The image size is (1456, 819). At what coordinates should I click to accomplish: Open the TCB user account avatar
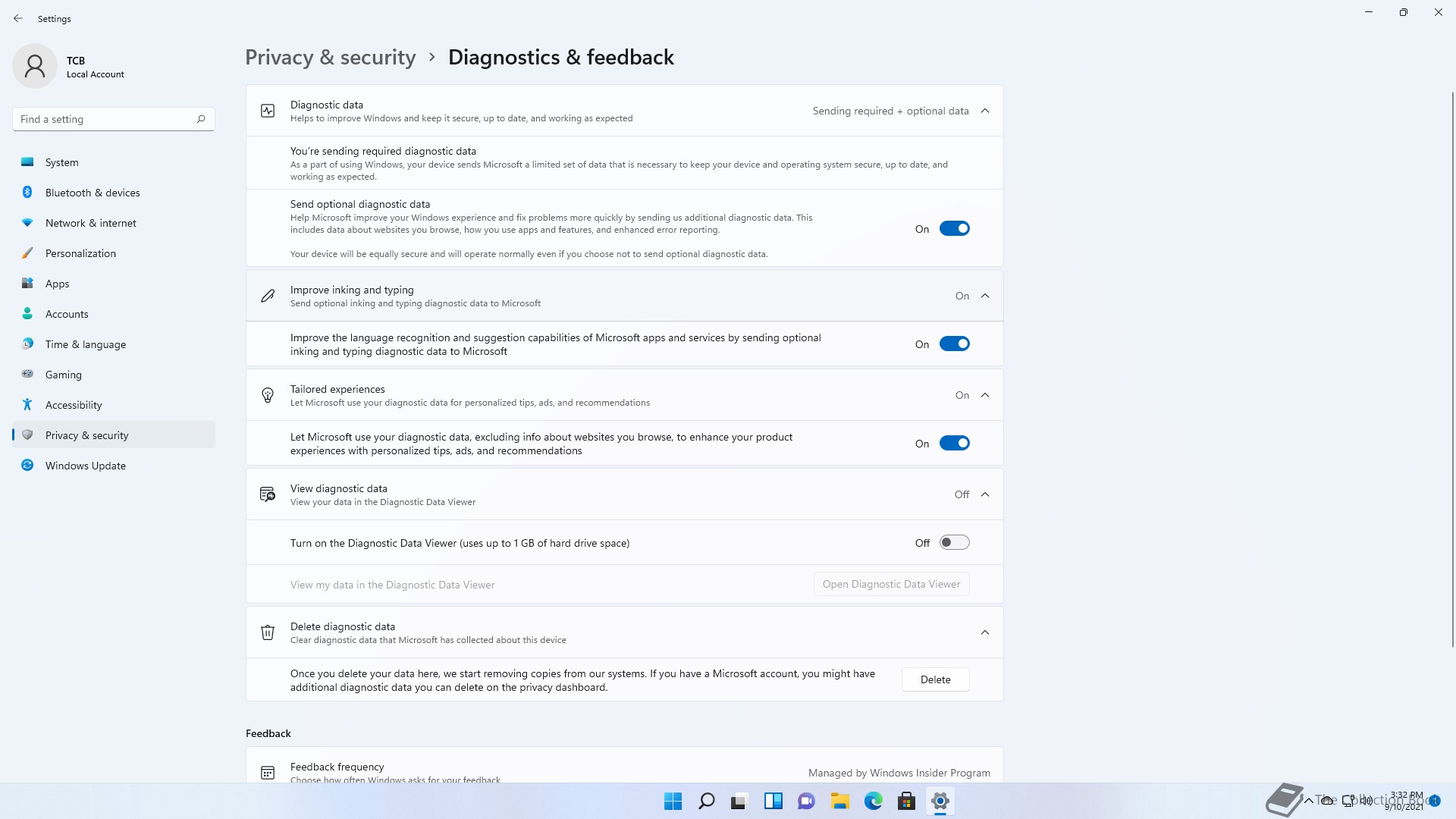point(35,66)
